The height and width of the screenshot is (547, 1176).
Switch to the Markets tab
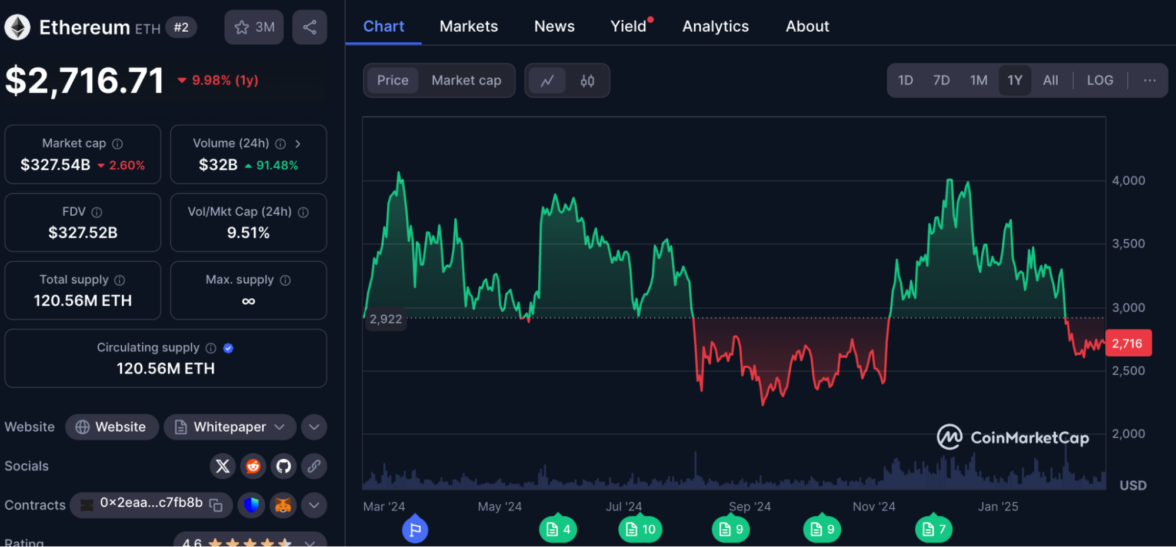(468, 26)
